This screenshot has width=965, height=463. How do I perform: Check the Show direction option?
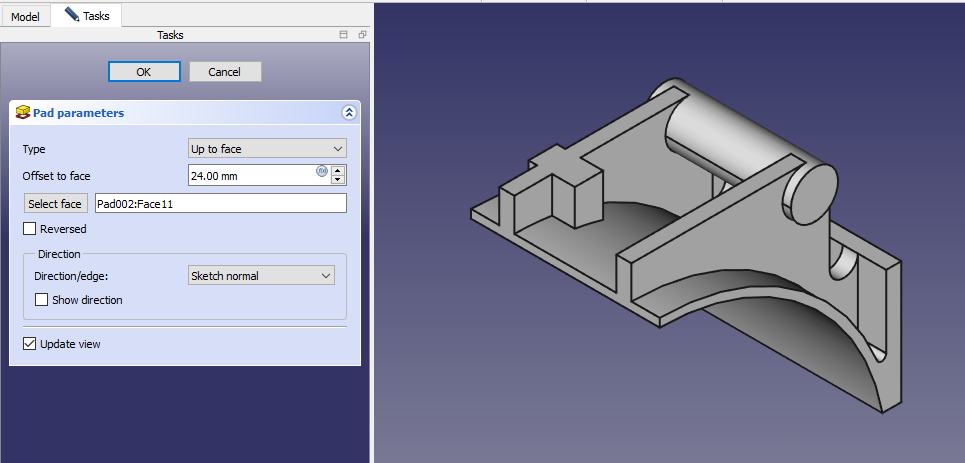pos(42,299)
